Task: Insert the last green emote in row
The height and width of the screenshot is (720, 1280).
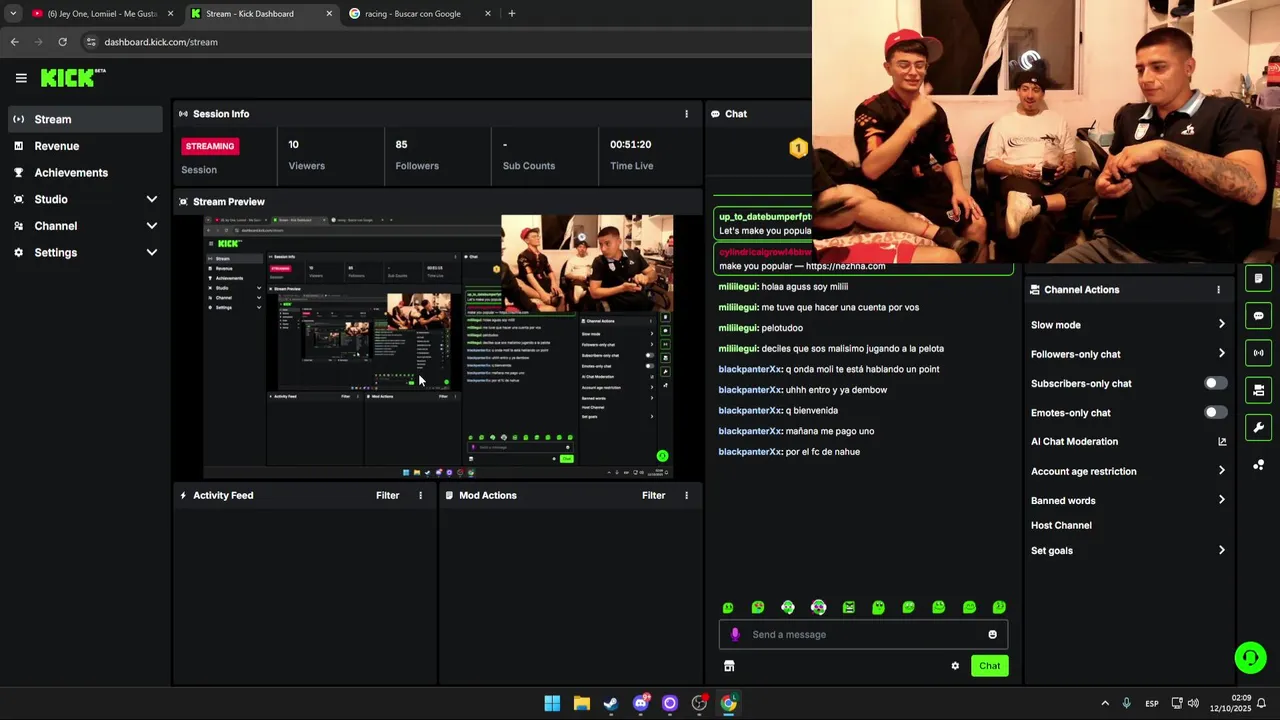Action: pos(999,607)
